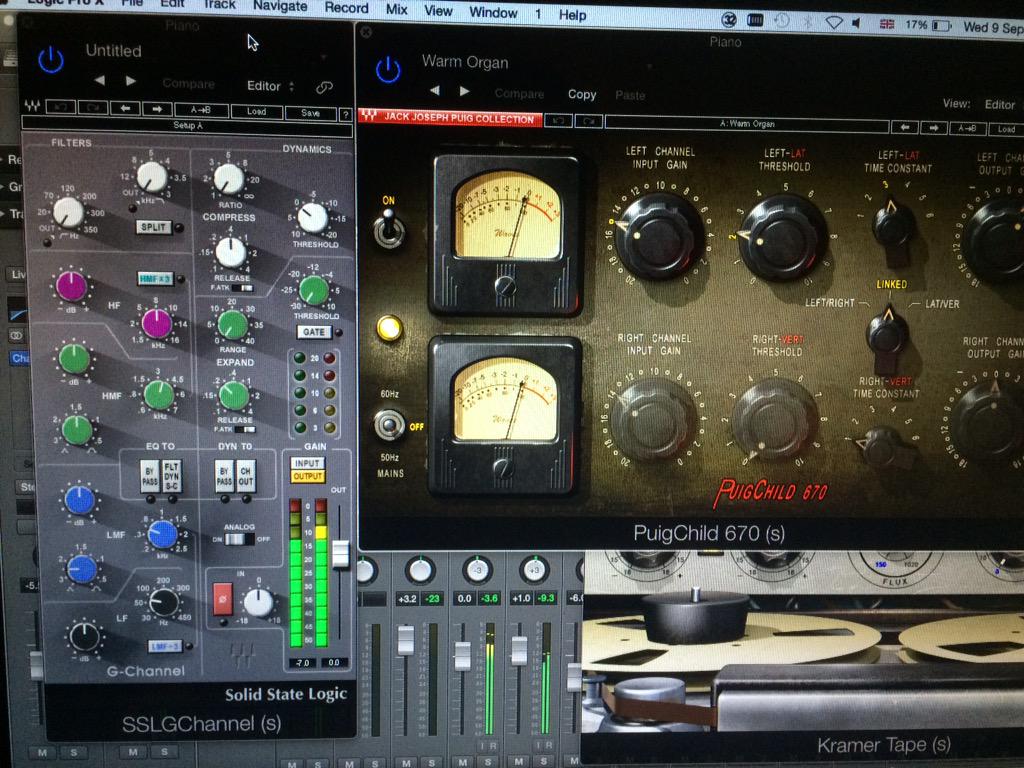Open Navigate menu in menu bar
The width and height of the screenshot is (1024, 768).
point(280,7)
